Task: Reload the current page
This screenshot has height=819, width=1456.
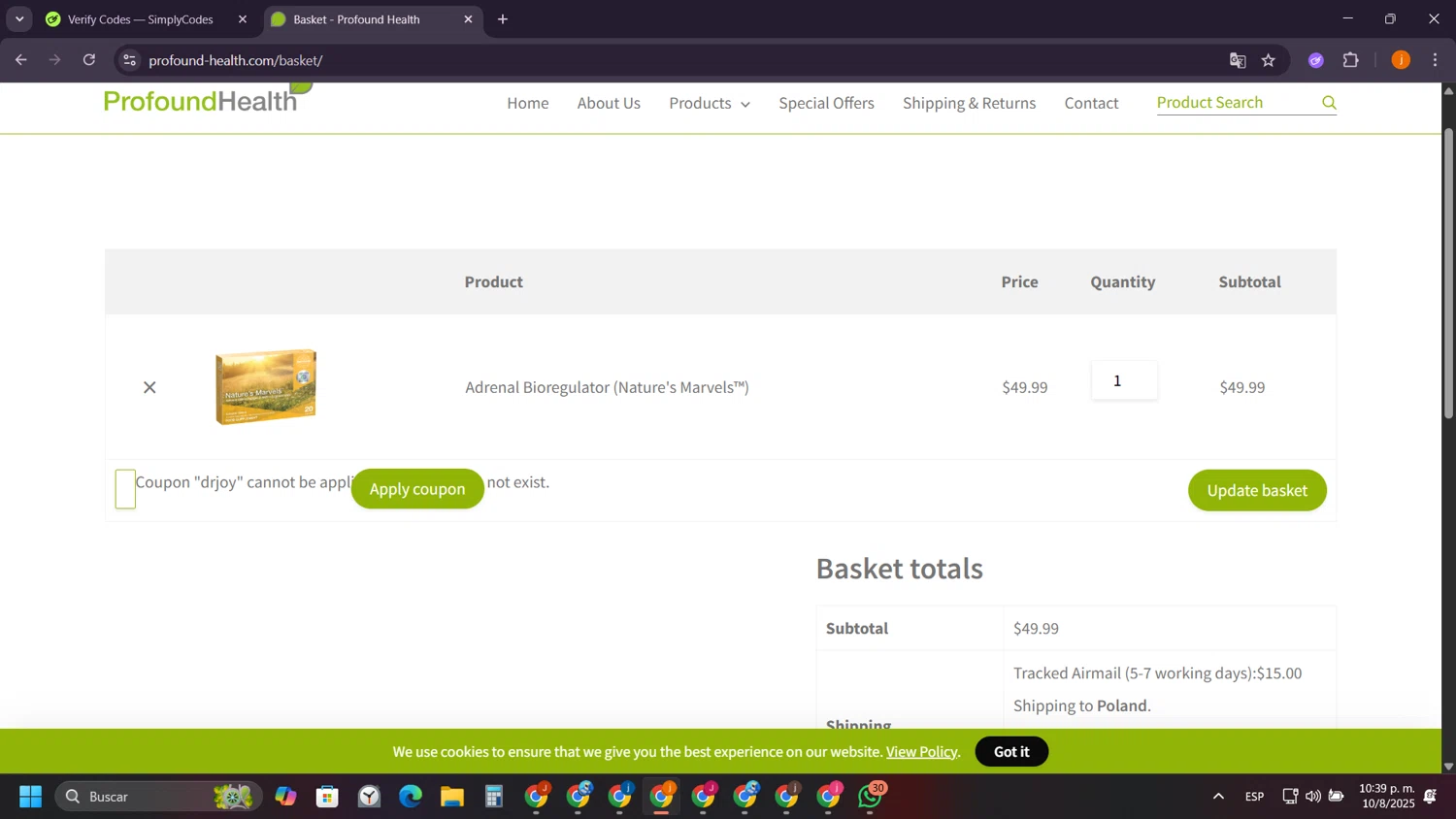Action: point(89,60)
